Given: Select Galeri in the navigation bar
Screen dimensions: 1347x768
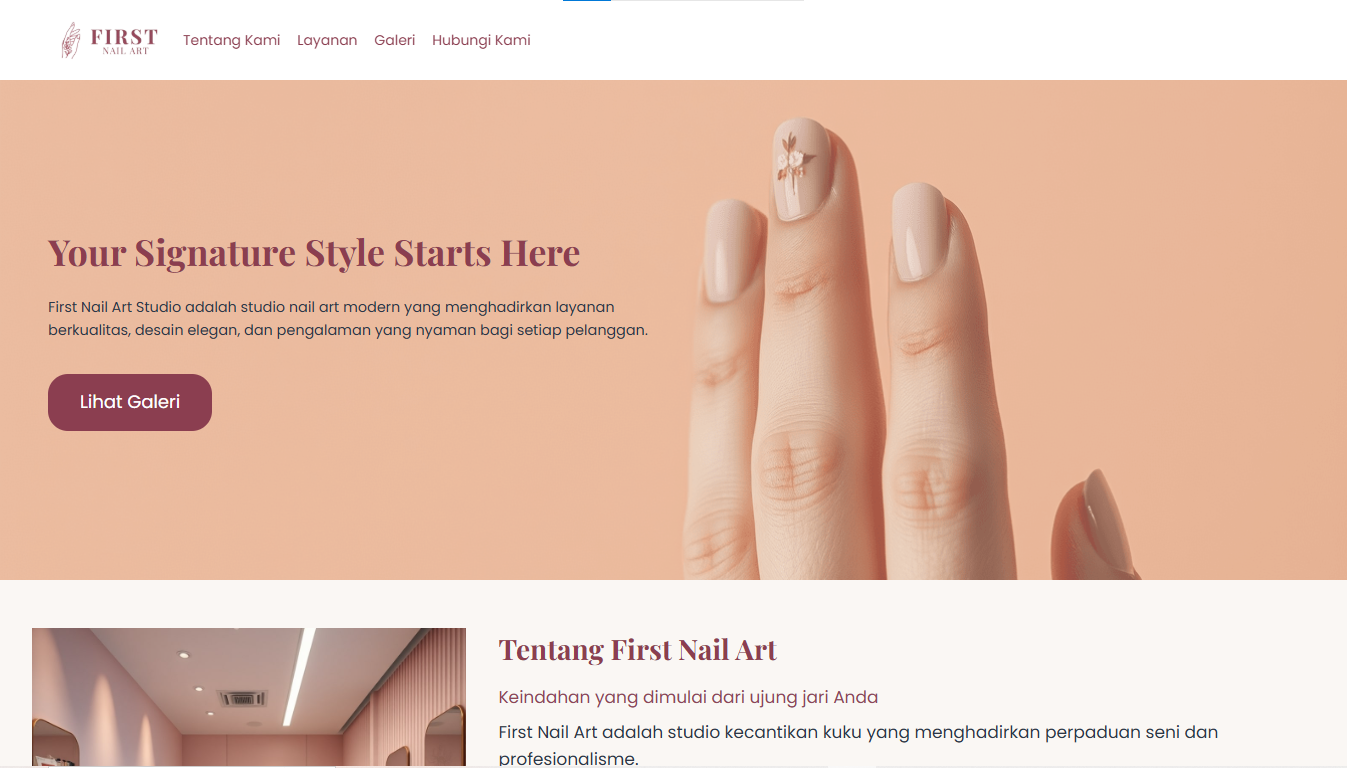Looking at the screenshot, I should pyautogui.click(x=395, y=40).
